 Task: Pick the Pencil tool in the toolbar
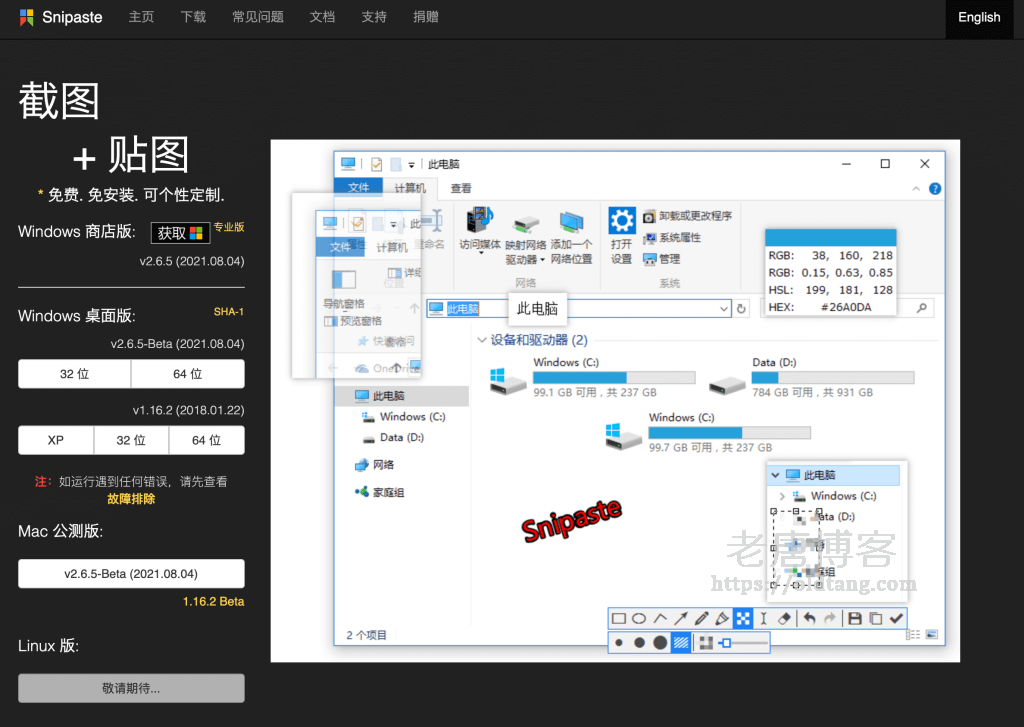click(702, 619)
